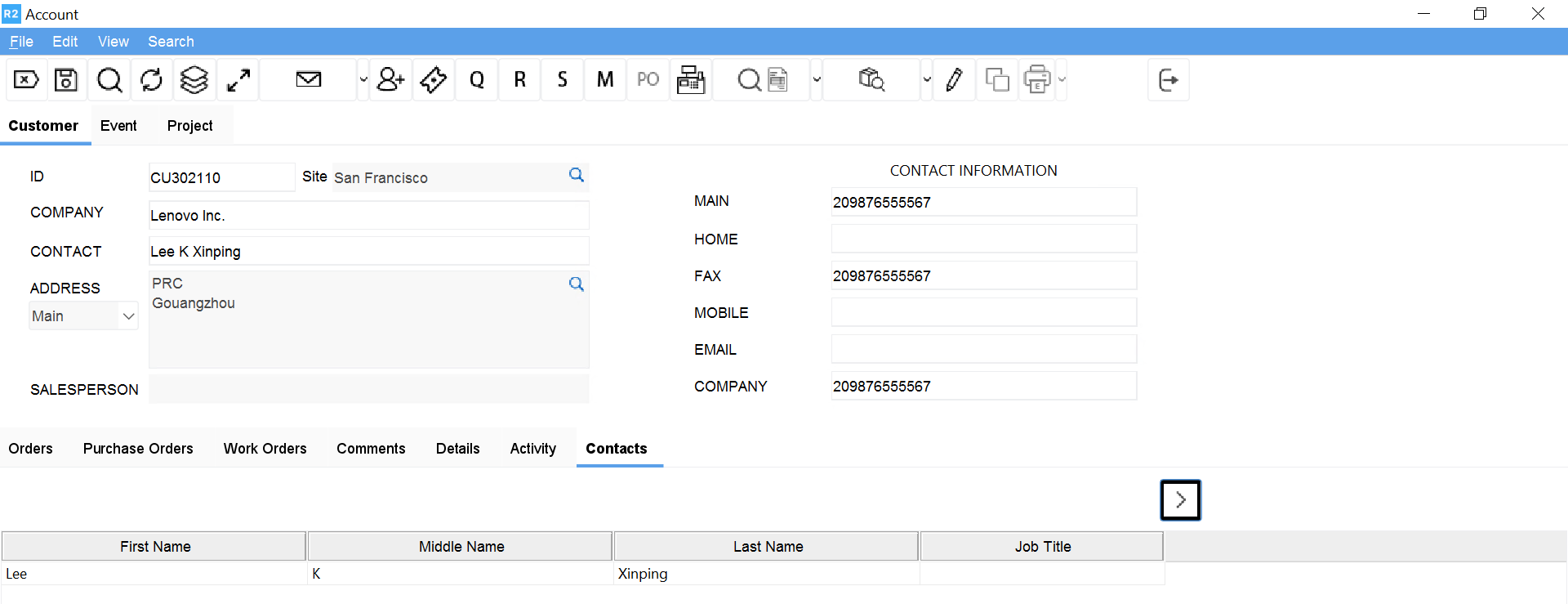The width and height of the screenshot is (1568, 604).
Task: Click the exit door arrow icon
Action: (1168, 80)
